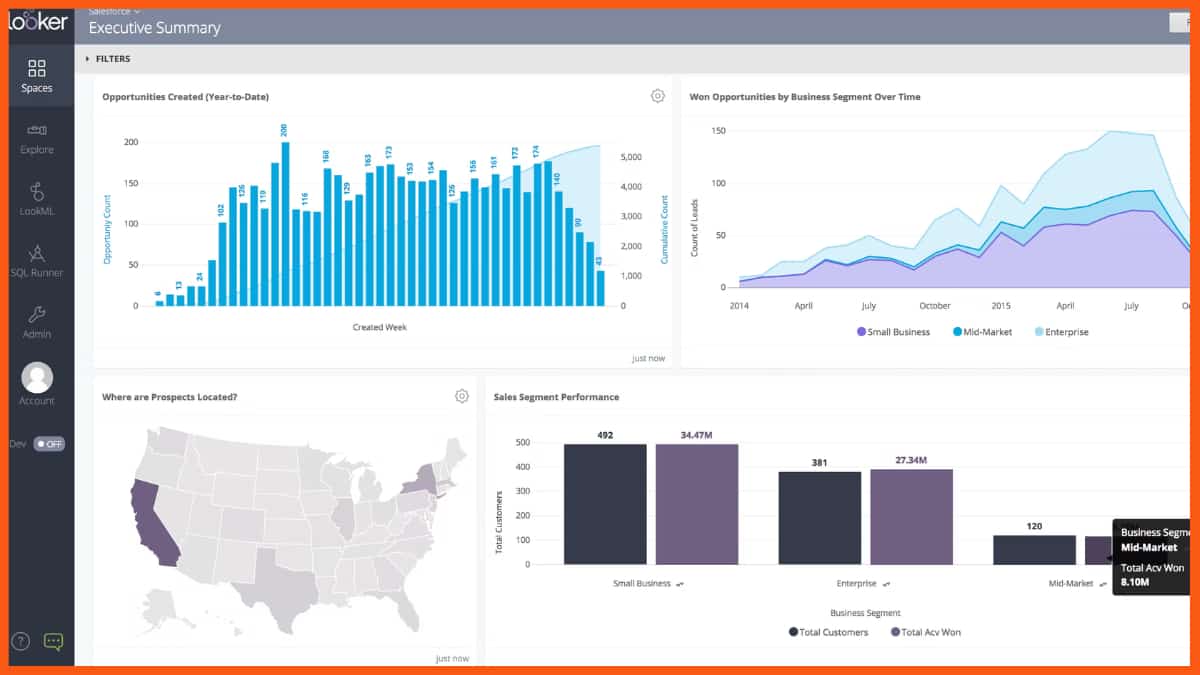Open gear settings on Opportunities Created tile
Image resolution: width=1200 pixels, height=675 pixels.
(657, 96)
